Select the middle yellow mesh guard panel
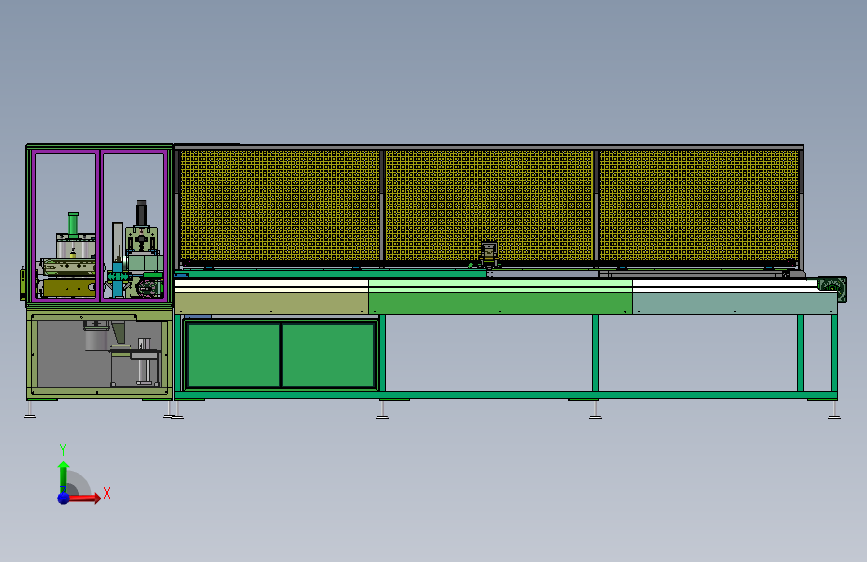 pos(489,205)
